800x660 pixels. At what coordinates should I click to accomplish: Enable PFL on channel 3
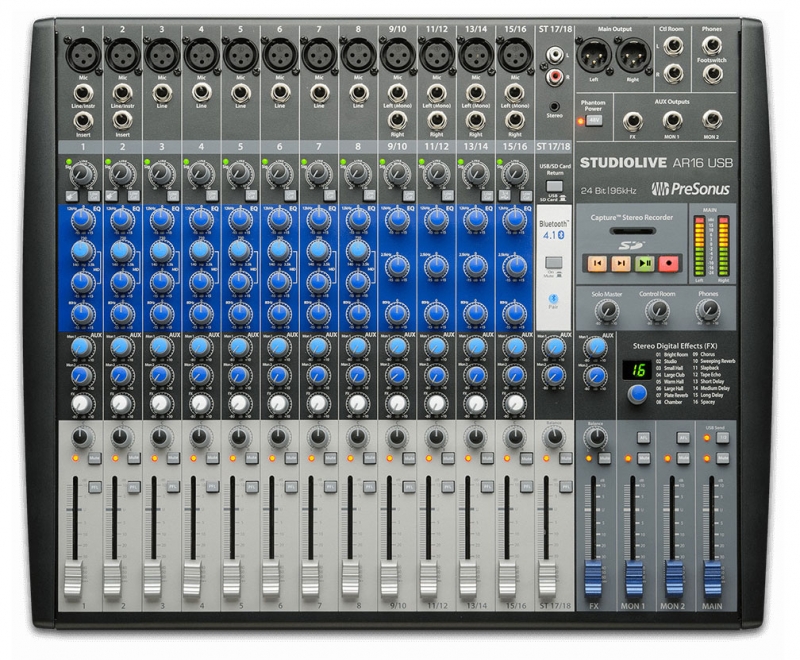[x=173, y=487]
